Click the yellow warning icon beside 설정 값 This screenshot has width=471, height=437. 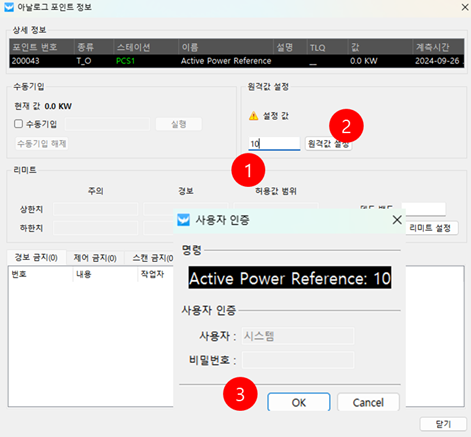254,116
